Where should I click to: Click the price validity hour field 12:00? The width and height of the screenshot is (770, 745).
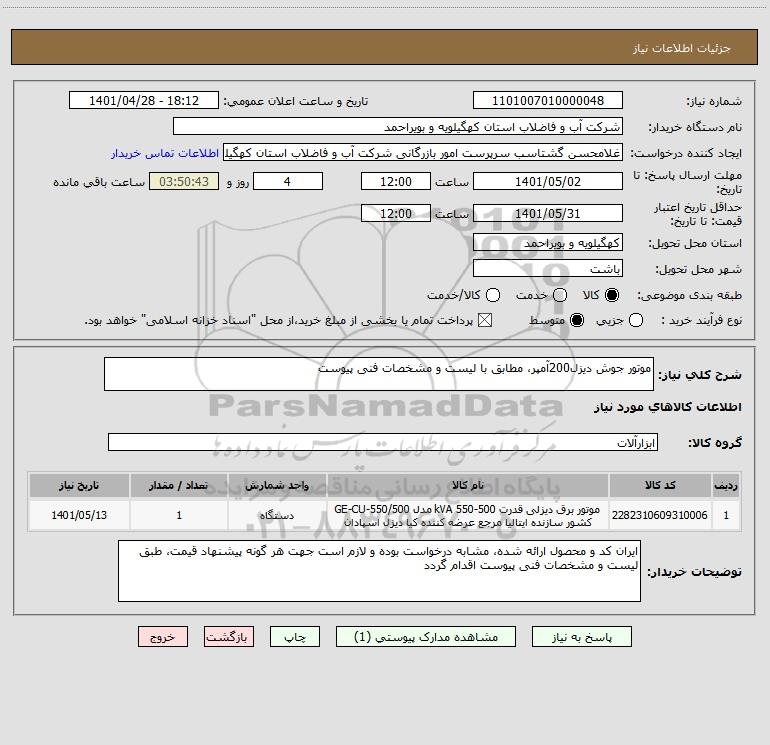(396, 213)
